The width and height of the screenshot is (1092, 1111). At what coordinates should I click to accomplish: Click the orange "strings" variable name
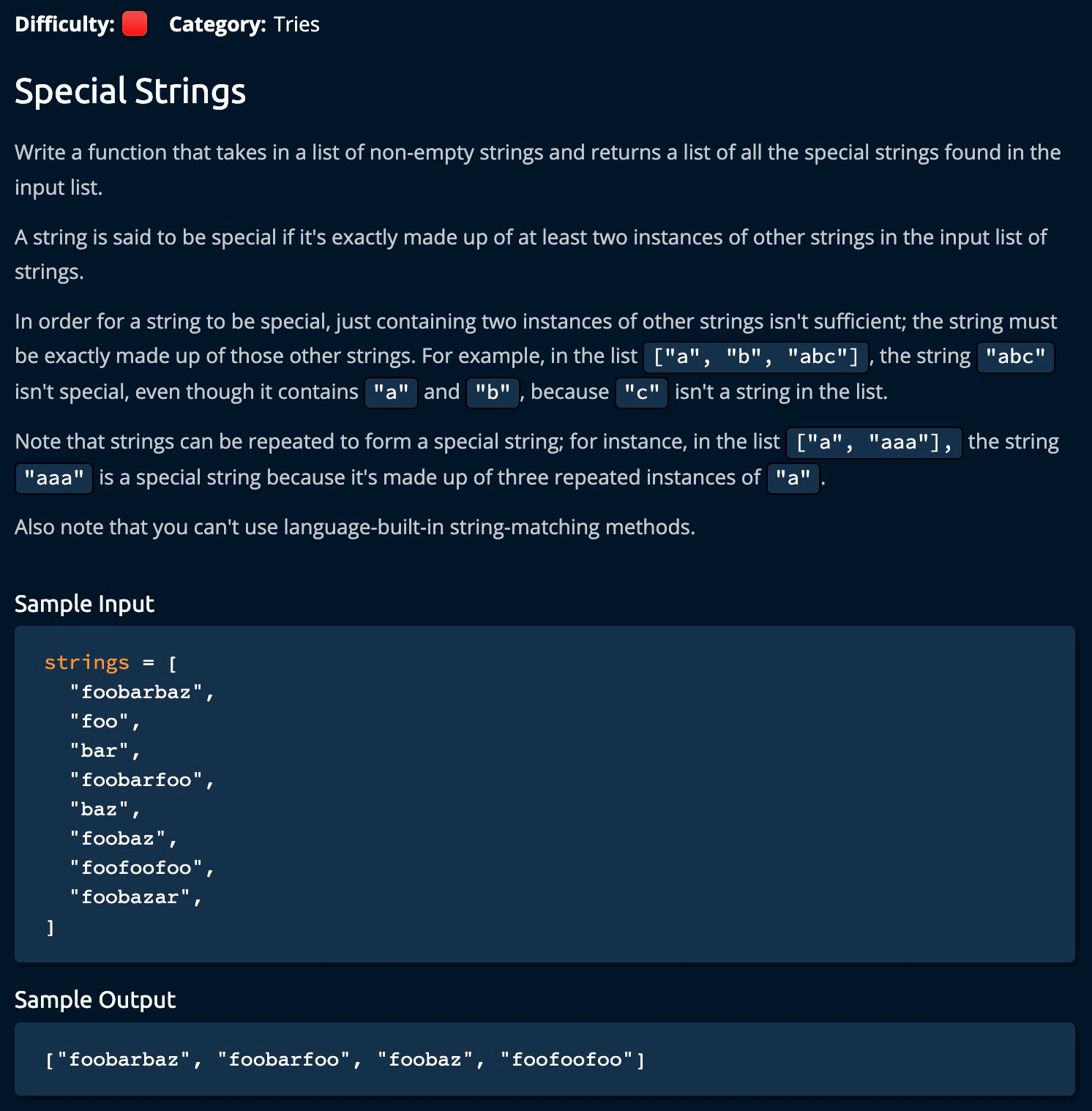tap(86, 662)
